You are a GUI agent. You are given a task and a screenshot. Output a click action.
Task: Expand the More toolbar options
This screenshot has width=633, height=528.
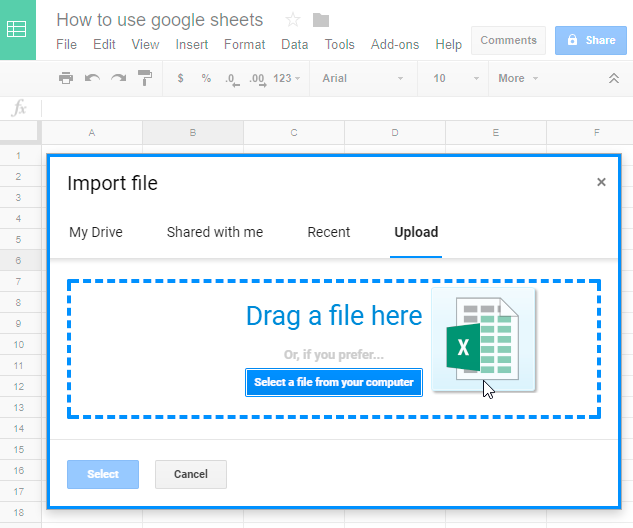(518, 78)
